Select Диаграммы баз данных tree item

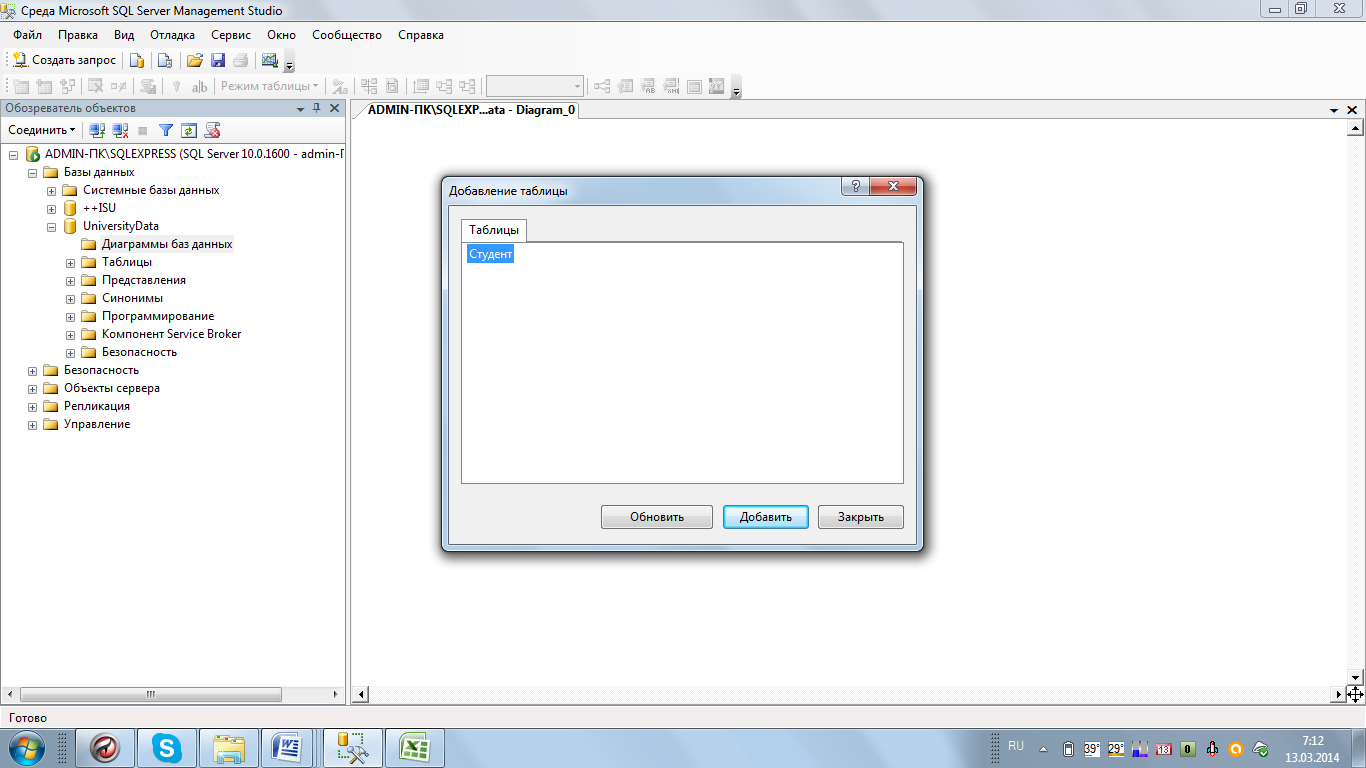pyautogui.click(x=167, y=244)
